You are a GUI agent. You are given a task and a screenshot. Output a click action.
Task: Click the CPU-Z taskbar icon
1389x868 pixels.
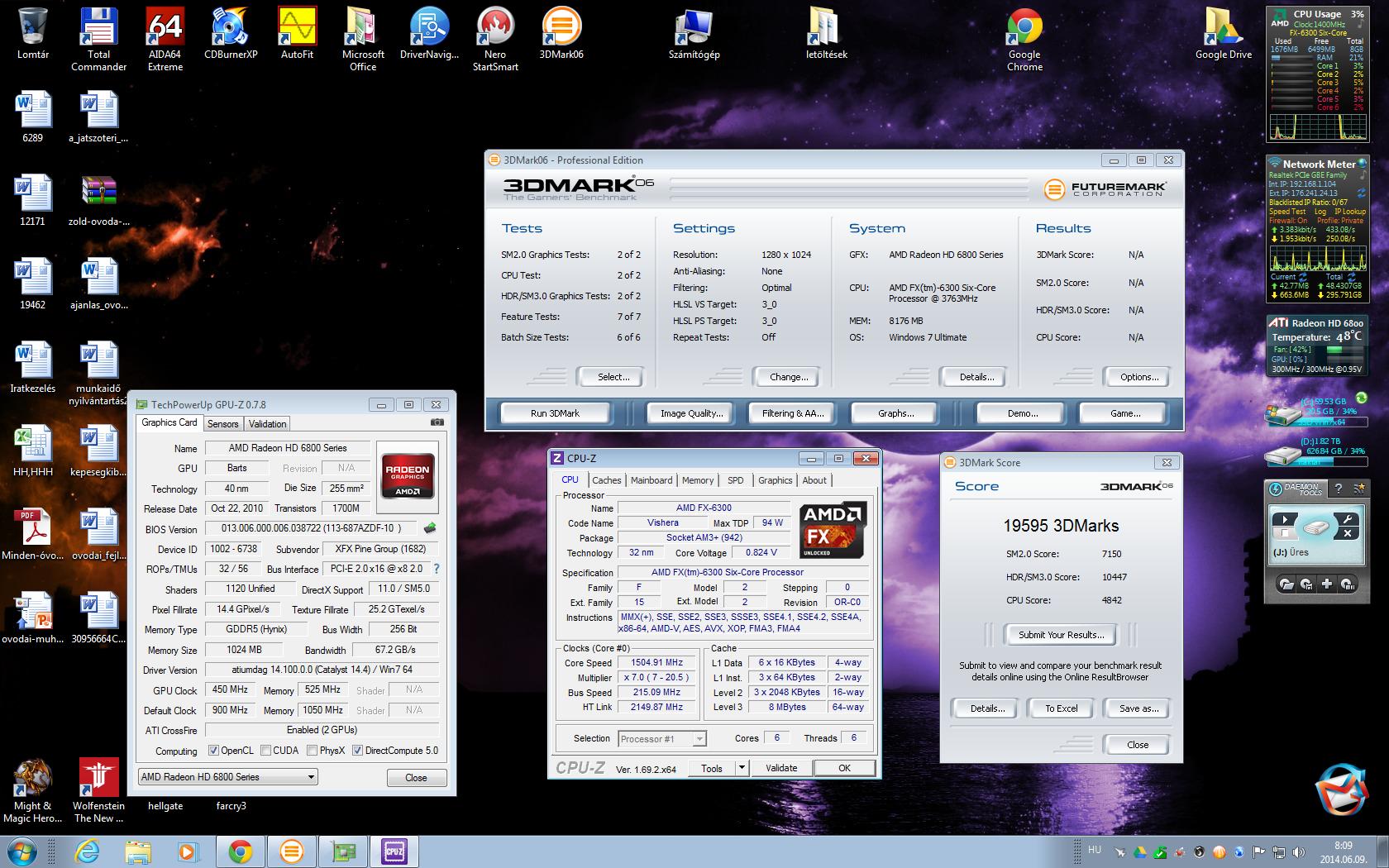point(394,851)
